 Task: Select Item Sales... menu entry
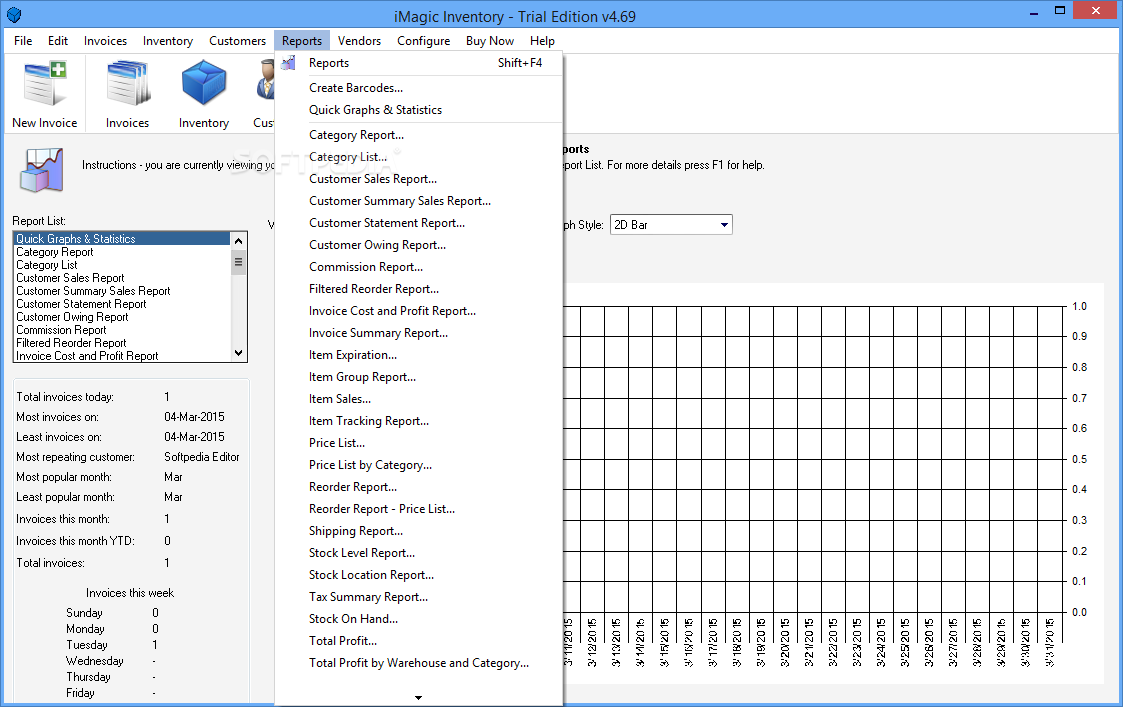point(419,400)
